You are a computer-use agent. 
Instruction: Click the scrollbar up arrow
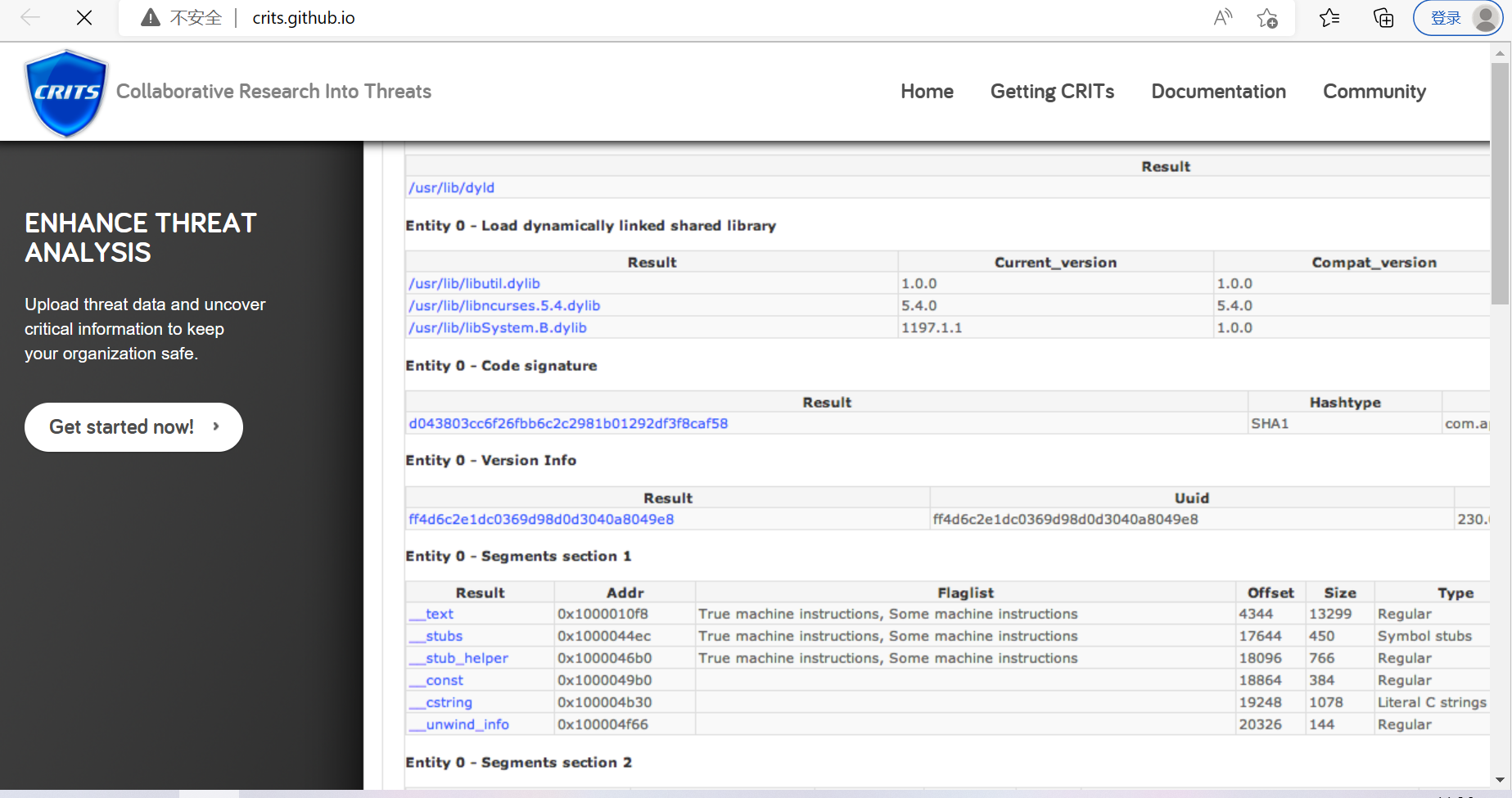click(x=1500, y=53)
